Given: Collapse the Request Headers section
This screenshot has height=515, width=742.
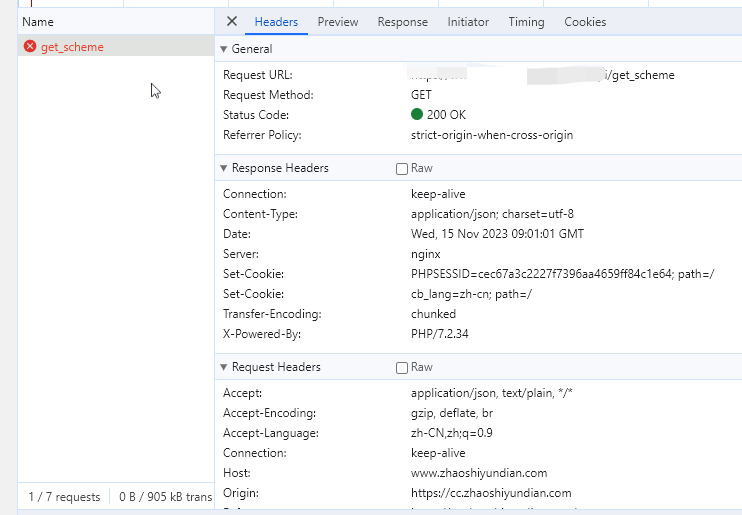Looking at the screenshot, I should [224, 367].
